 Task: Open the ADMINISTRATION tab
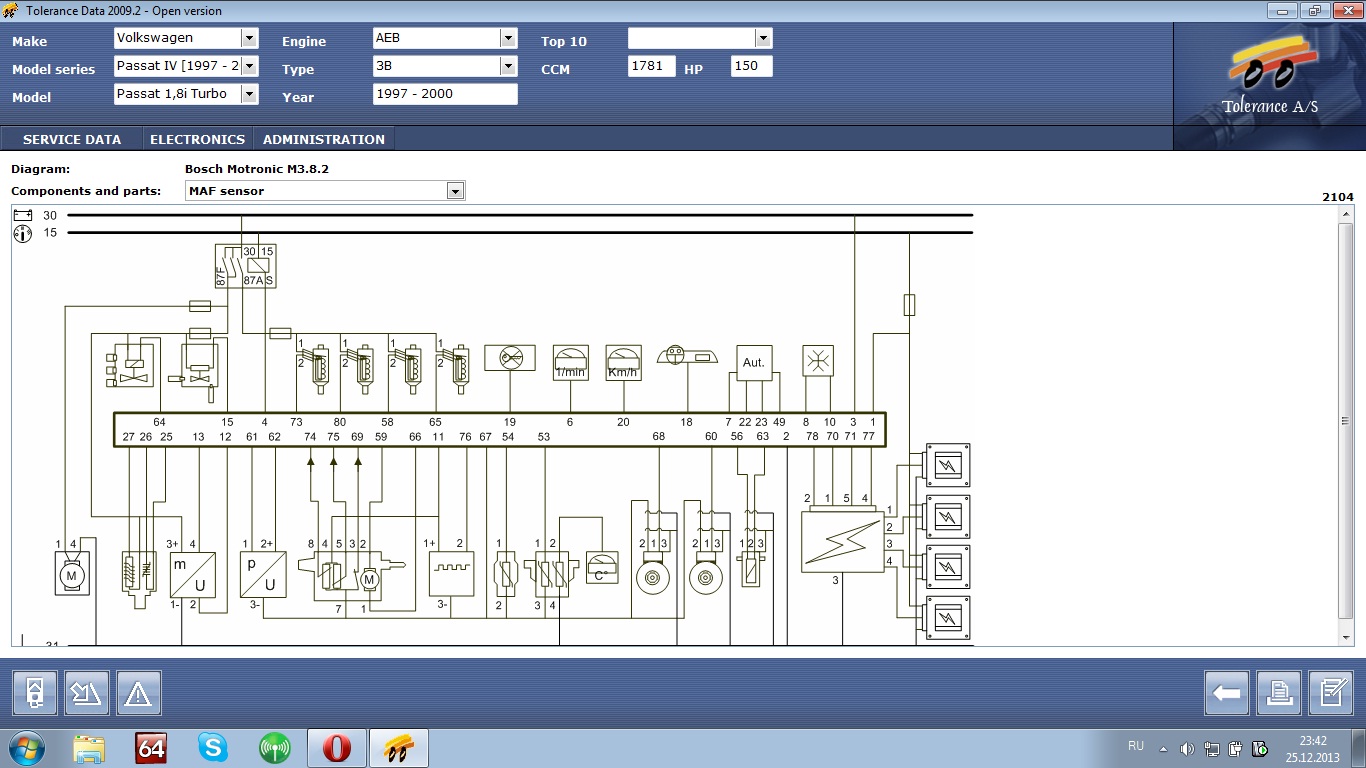click(324, 139)
